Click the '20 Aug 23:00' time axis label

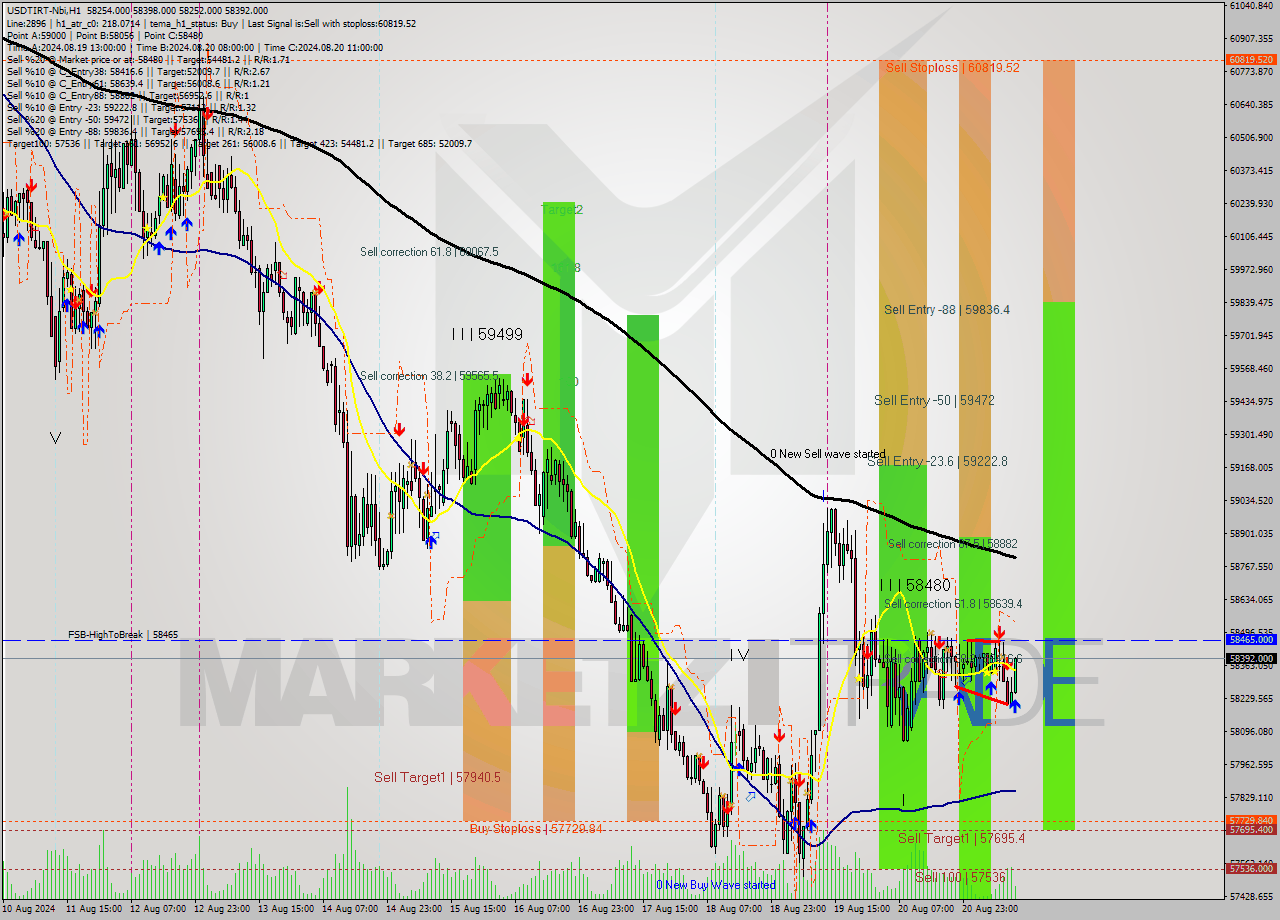(x=991, y=909)
